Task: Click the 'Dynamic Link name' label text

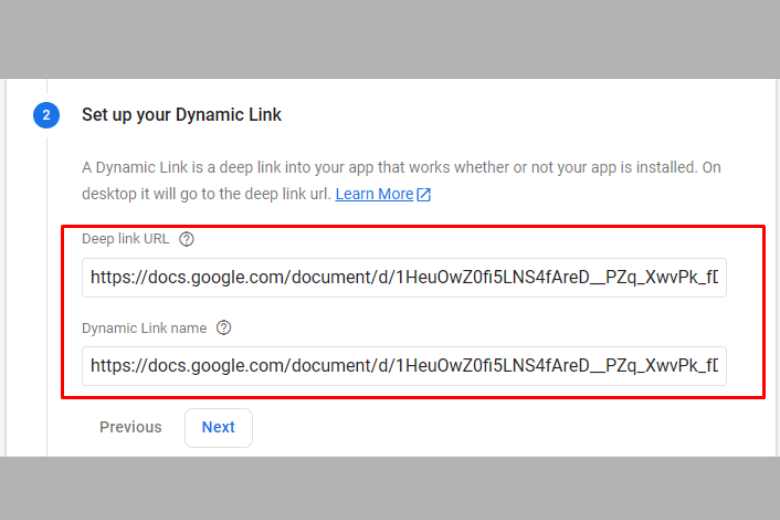Action: pos(144,328)
